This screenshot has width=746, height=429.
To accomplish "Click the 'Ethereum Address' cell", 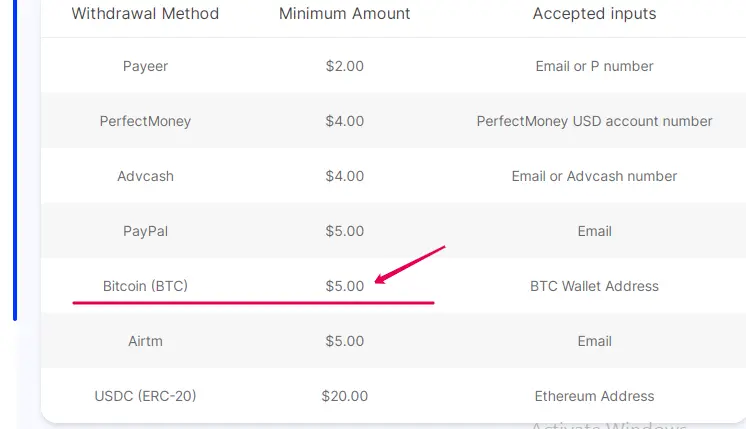I will pos(594,396).
